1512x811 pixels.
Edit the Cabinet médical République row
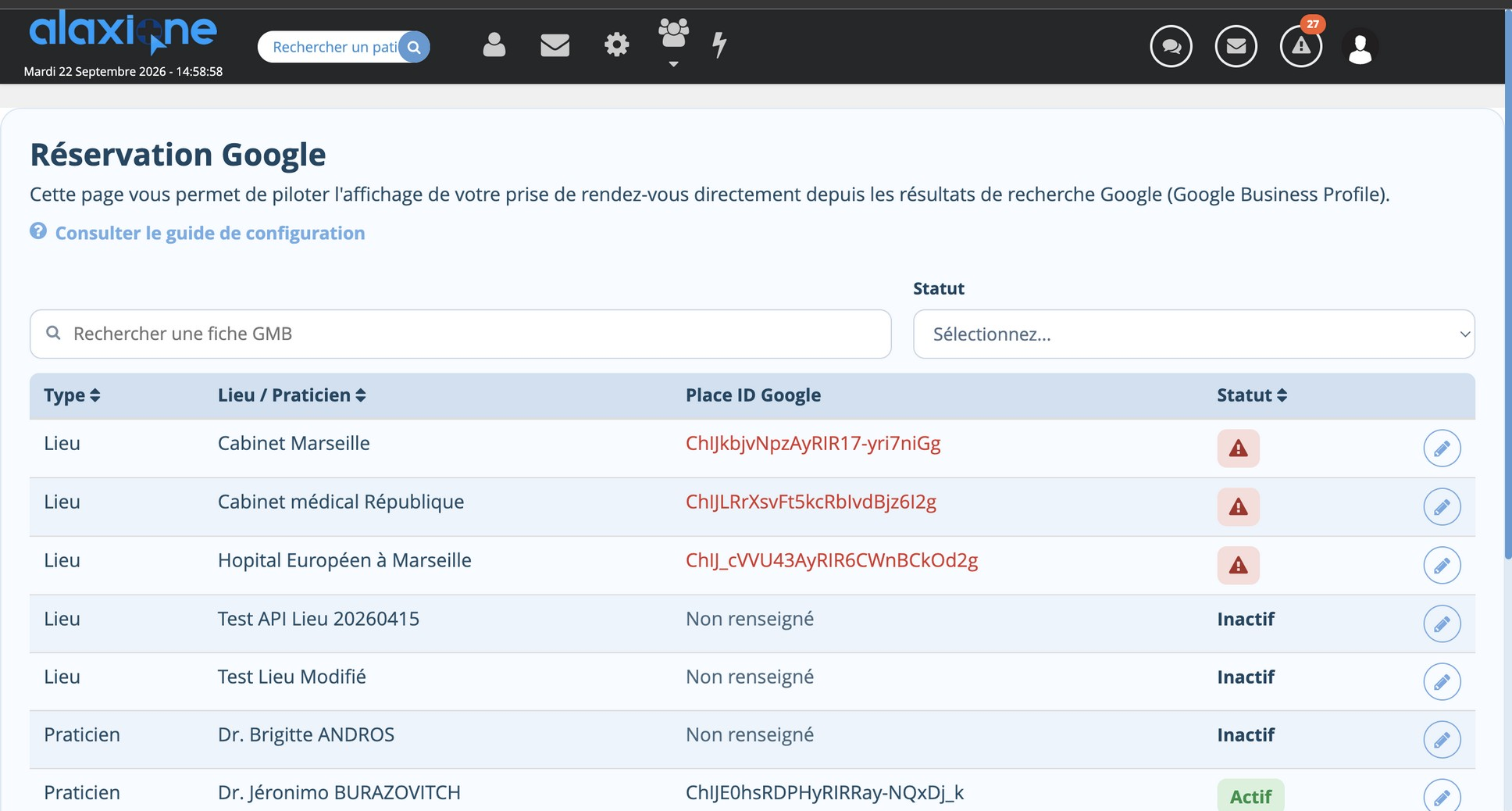(1442, 507)
